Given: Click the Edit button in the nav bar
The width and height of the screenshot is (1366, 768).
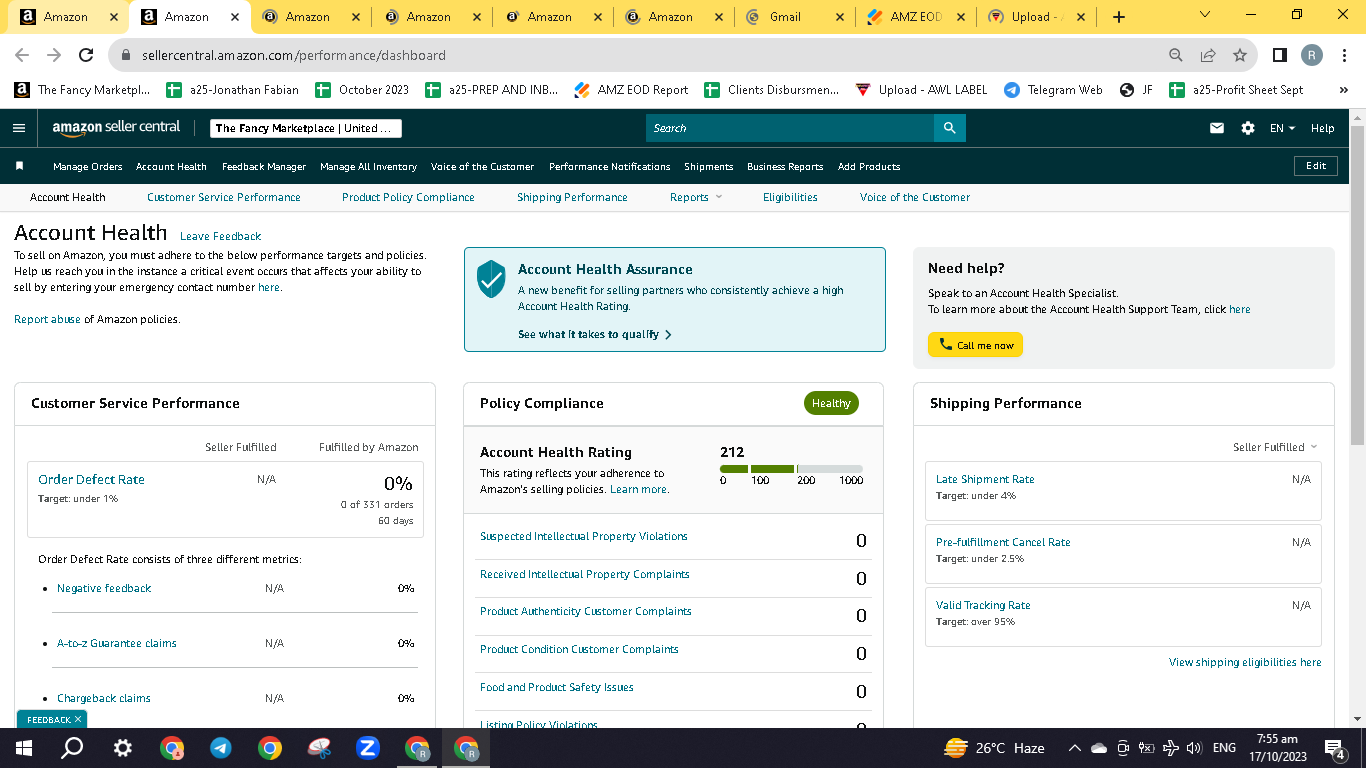Looking at the screenshot, I should (1316, 166).
